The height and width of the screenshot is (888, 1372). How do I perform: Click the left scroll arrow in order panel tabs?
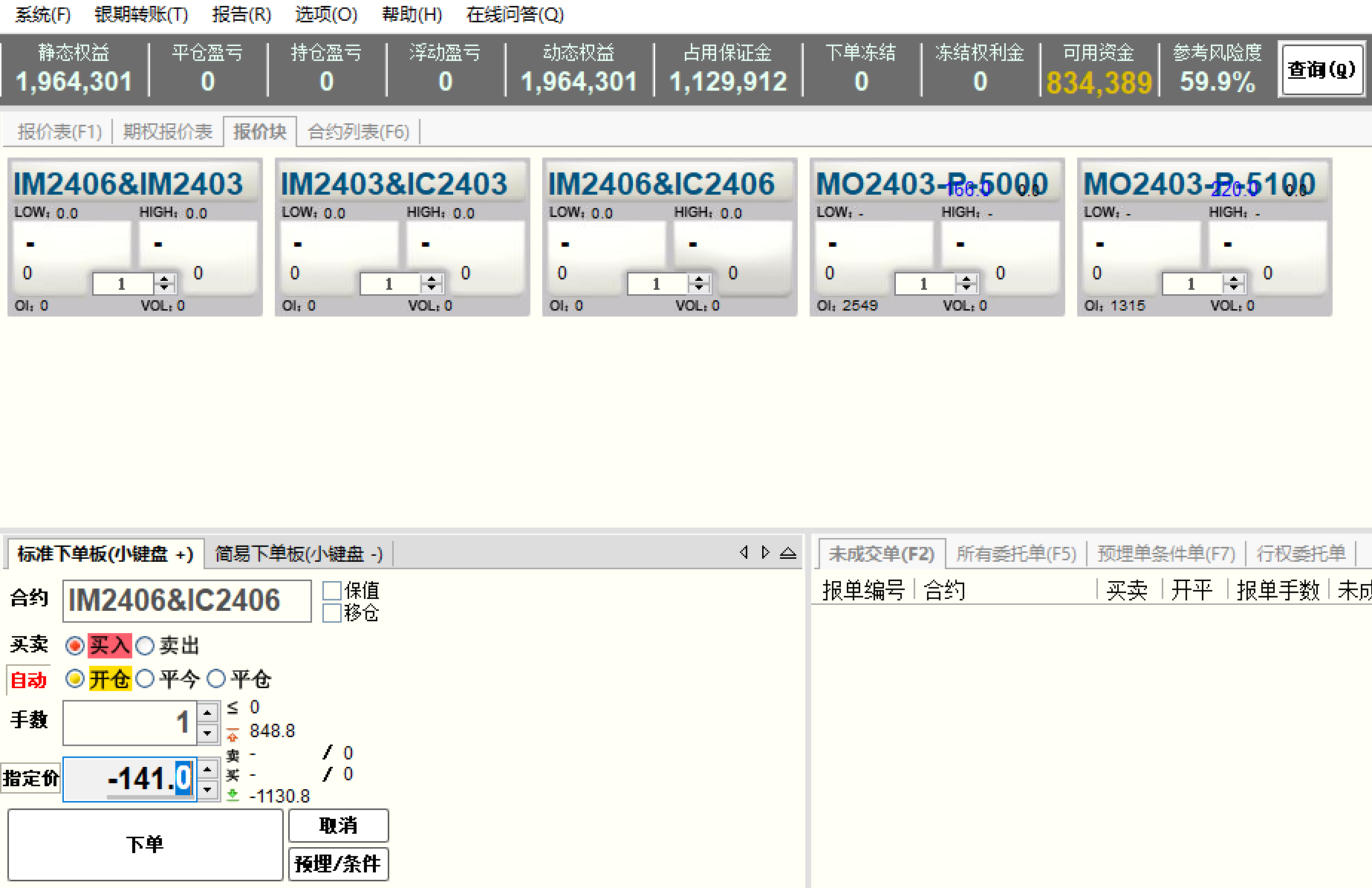(744, 552)
